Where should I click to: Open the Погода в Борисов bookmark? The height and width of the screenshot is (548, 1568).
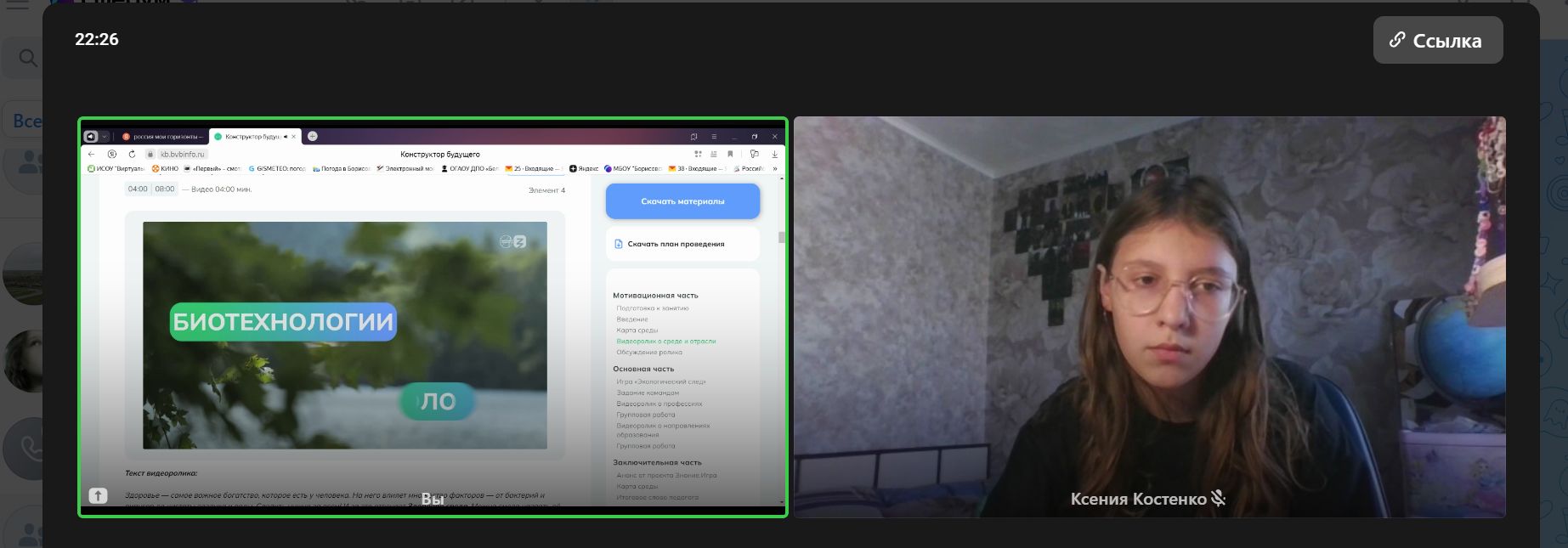341,168
